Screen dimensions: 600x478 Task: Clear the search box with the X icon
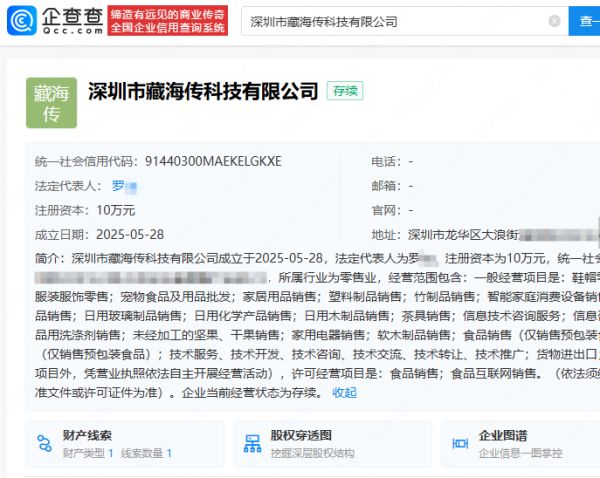(x=554, y=21)
